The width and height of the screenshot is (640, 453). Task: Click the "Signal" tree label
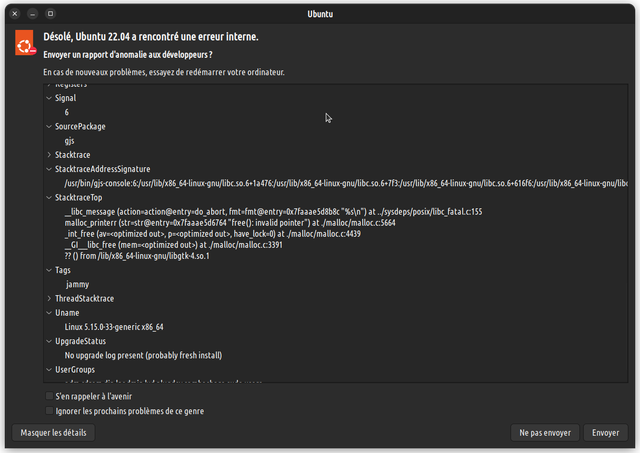click(x=65, y=98)
